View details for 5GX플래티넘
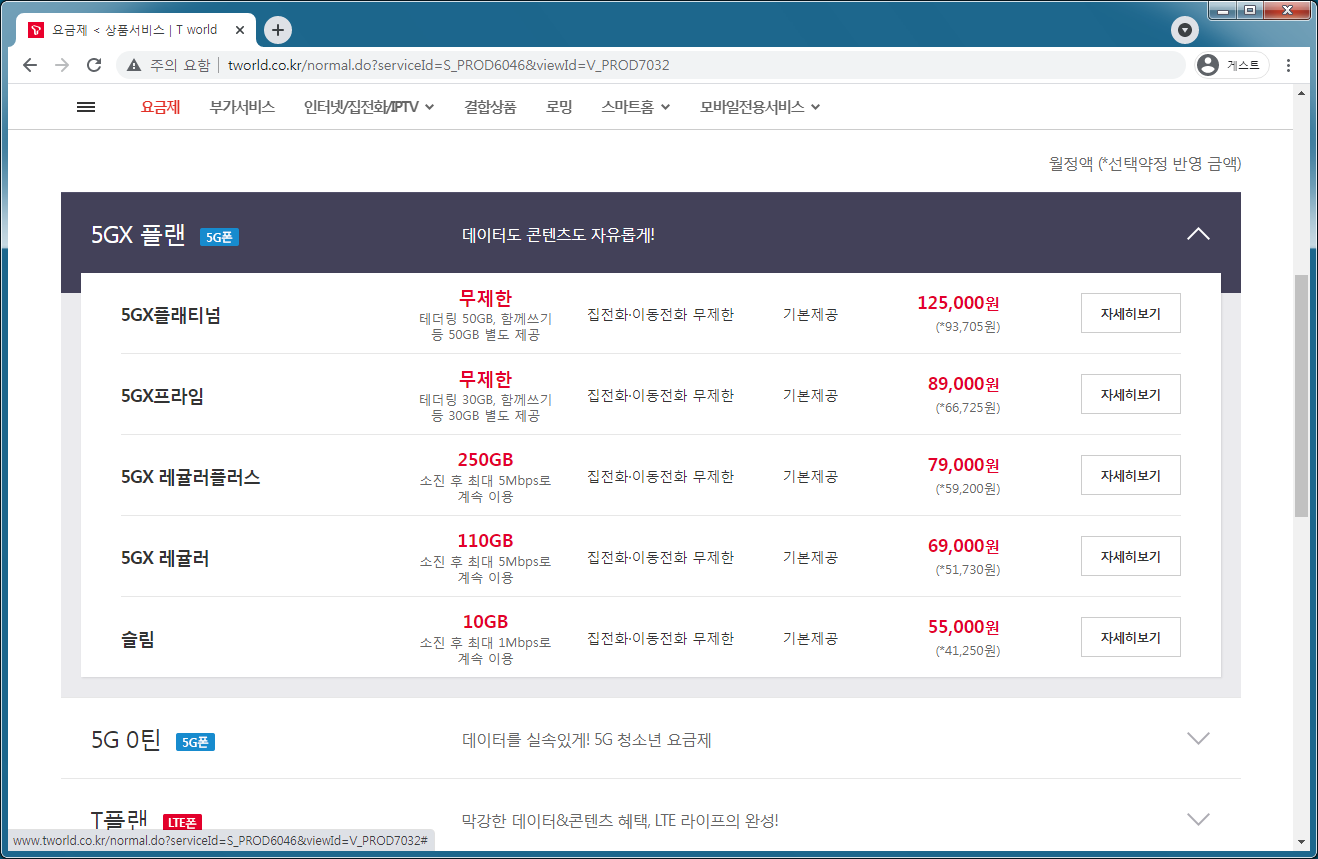Image resolution: width=1318 pixels, height=859 pixels. click(x=1130, y=313)
